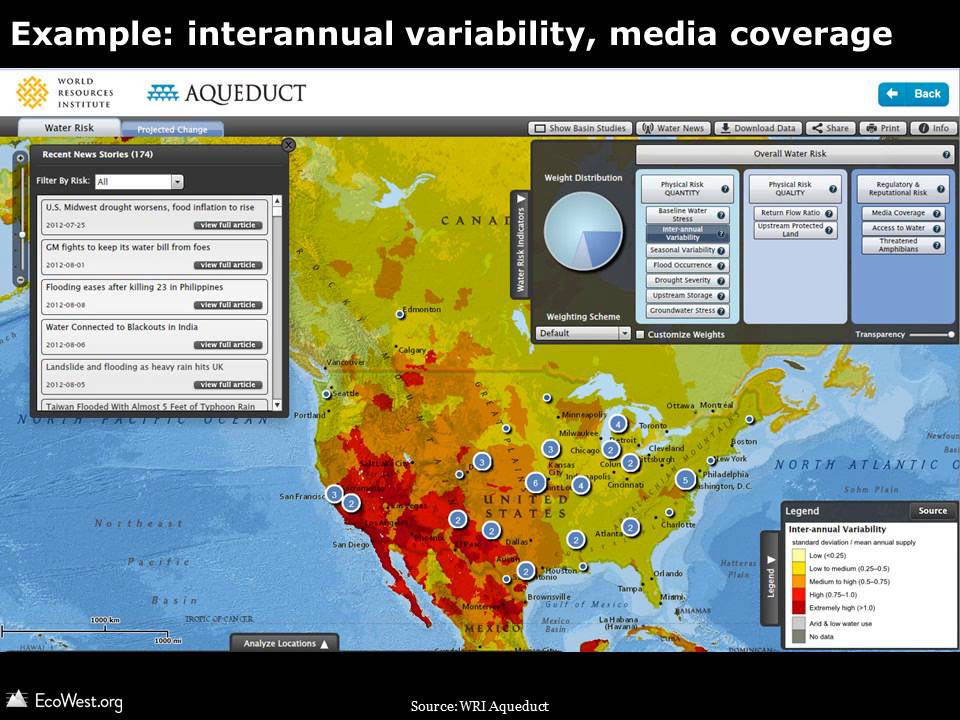Click the Extremely high (>1.0) legend swatch
This screenshot has width=960, height=720.
(799, 607)
